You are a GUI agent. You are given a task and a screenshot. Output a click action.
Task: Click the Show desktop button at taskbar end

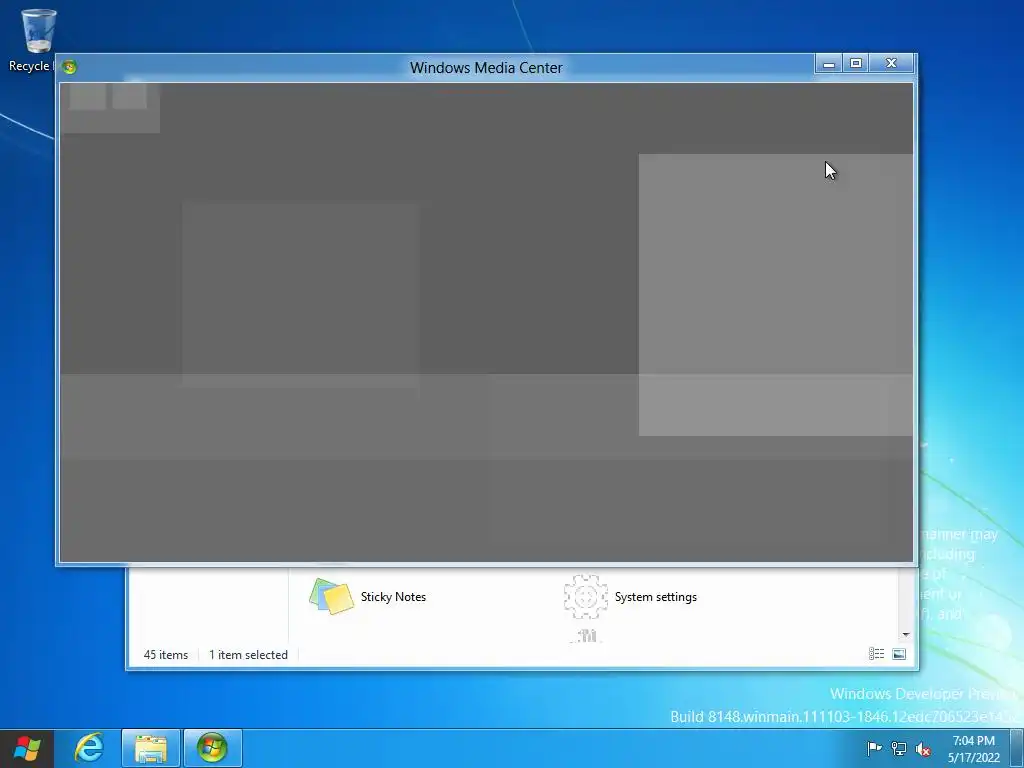coord(1017,748)
